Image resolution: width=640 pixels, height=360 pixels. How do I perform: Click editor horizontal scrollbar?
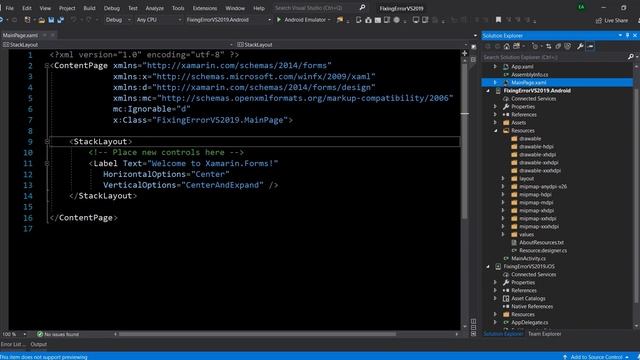click(x=257, y=334)
